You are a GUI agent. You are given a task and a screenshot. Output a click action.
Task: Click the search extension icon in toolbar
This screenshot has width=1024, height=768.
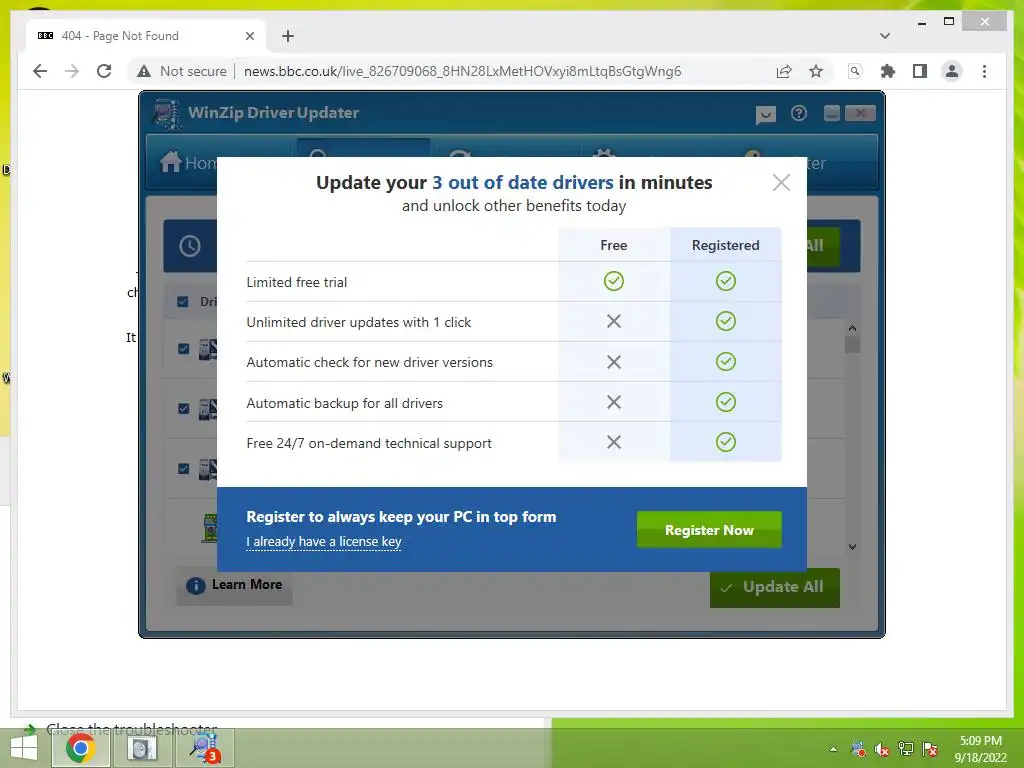coord(855,71)
